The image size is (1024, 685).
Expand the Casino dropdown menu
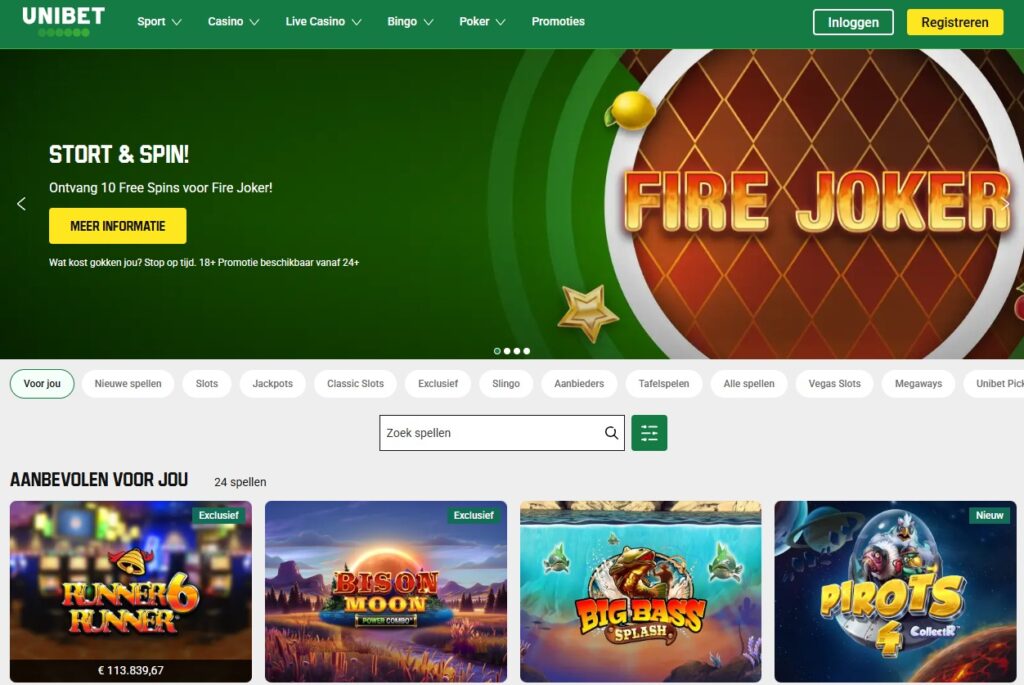(x=233, y=22)
